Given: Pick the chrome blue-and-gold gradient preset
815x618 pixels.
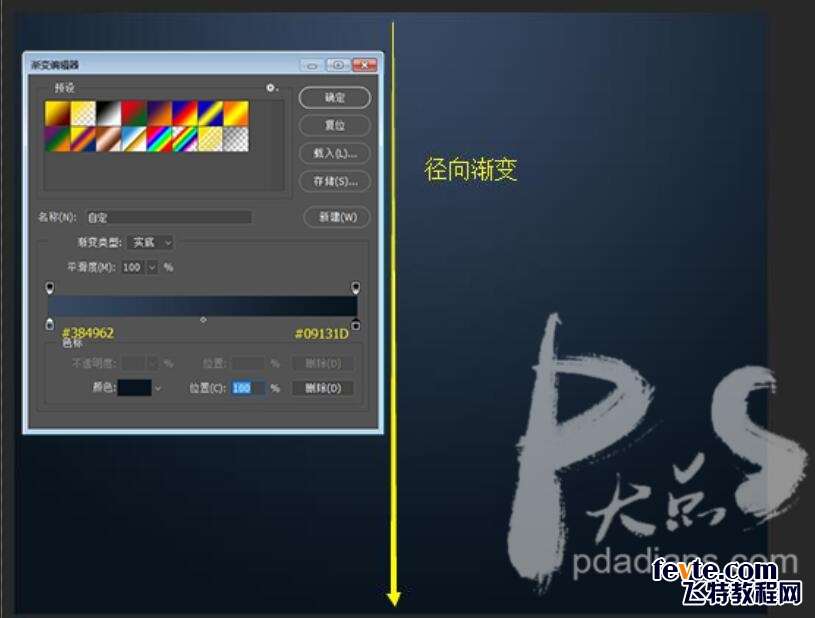Looking at the screenshot, I should [x=134, y=139].
